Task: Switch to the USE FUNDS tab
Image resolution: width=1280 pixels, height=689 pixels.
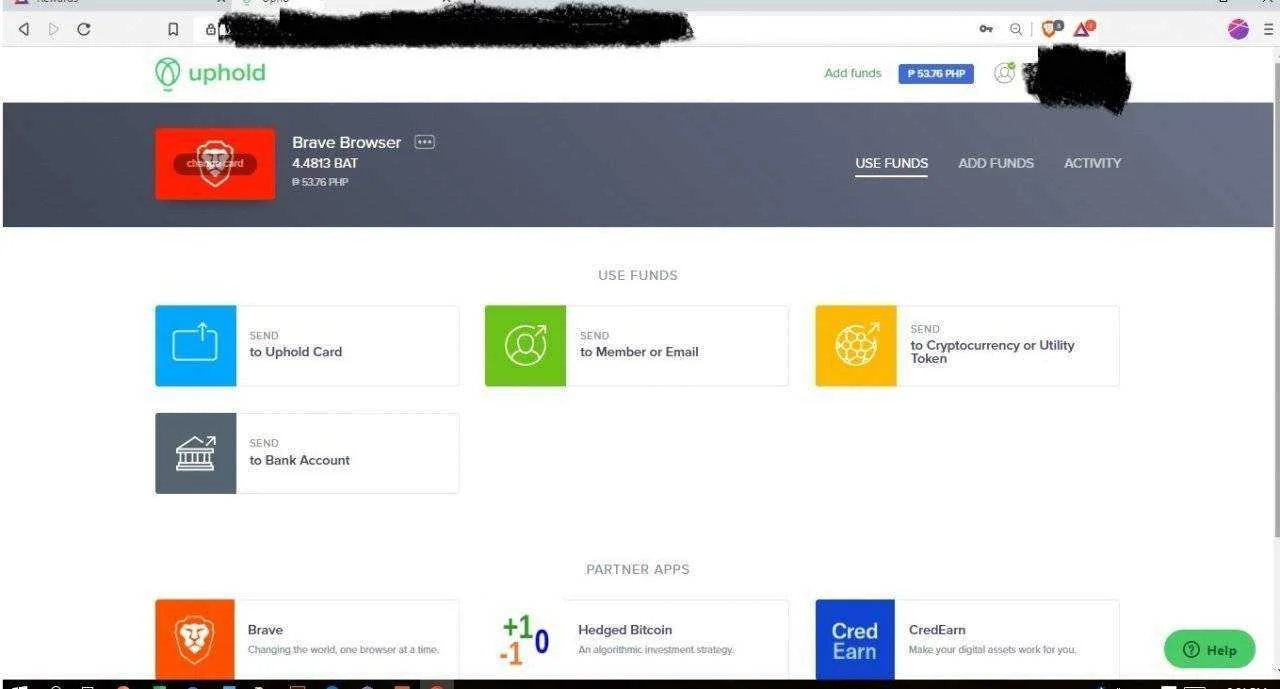Action: tap(891, 163)
